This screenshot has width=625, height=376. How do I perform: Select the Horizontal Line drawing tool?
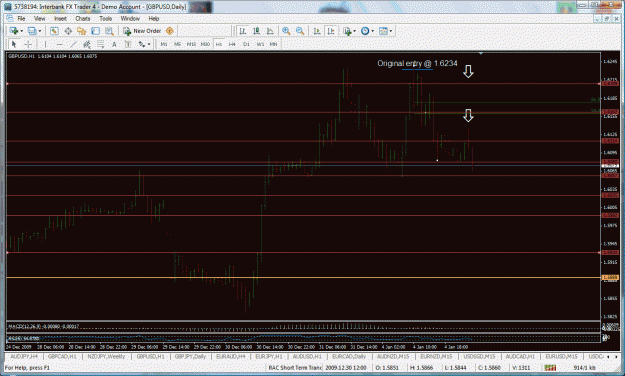click(59, 44)
